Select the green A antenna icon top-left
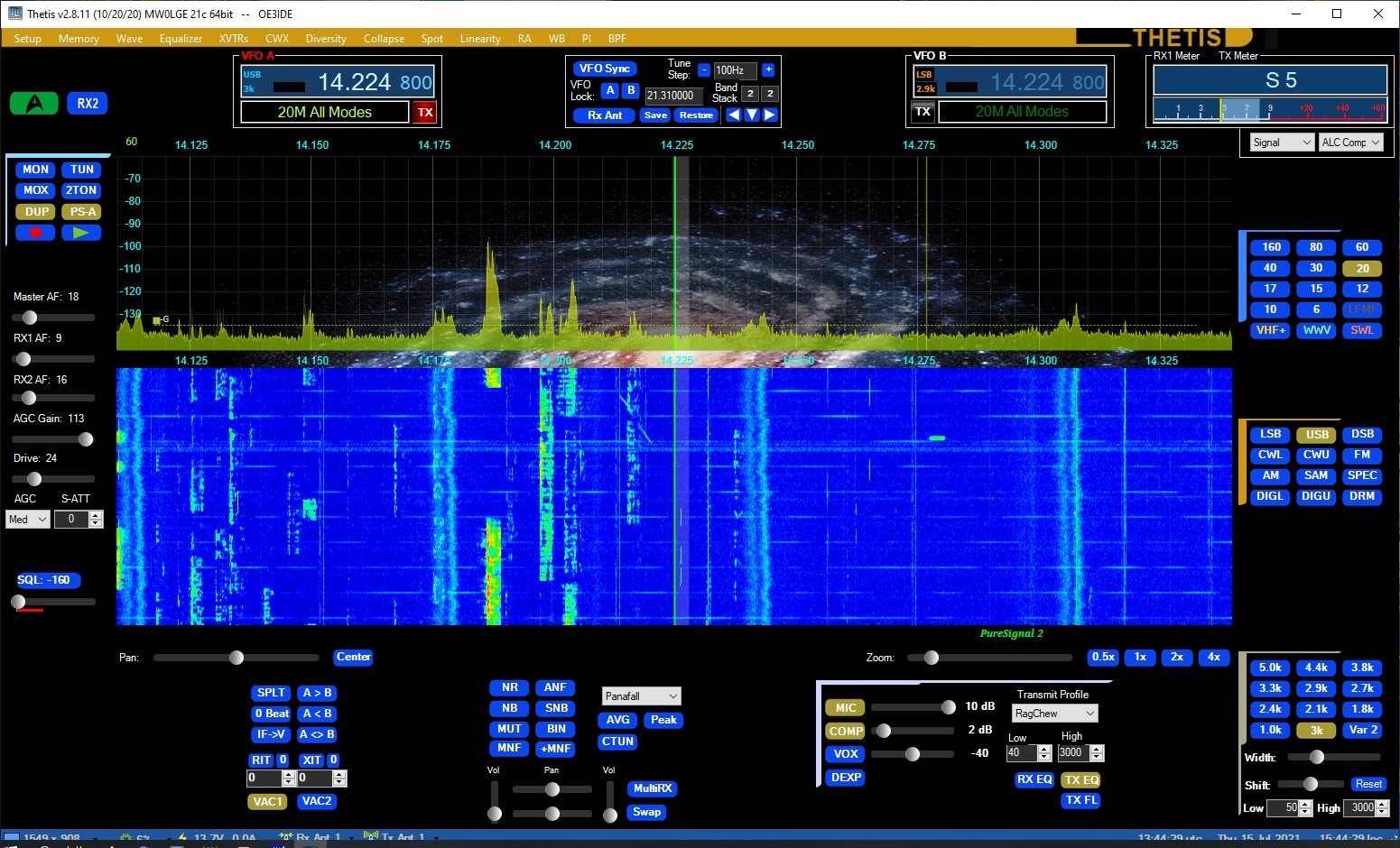Image resolution: width=1400 pixels, height=848 pixels. pos(36,103)
